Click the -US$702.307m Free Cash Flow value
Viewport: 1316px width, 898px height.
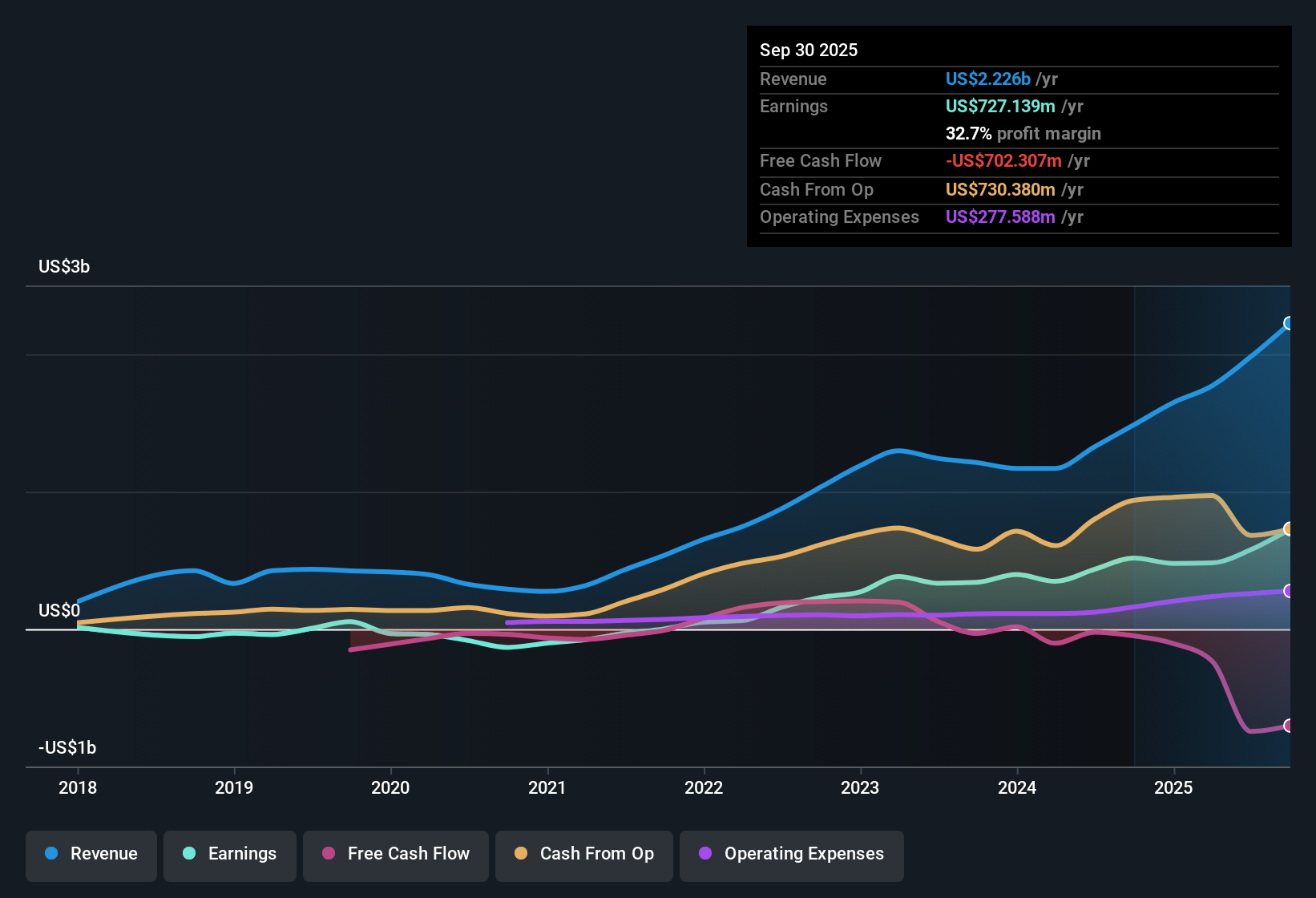[1003, 160]
